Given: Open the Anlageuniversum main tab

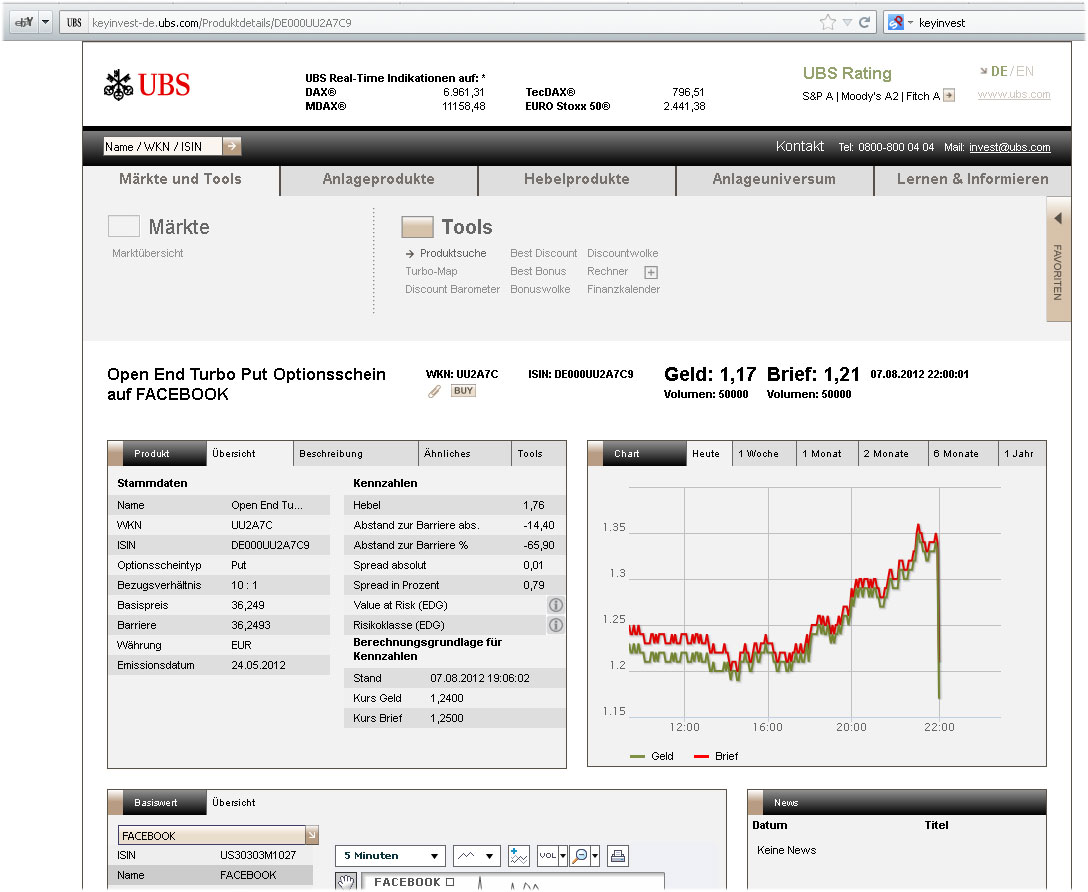Looking at the screenshot, I should tap(774, 179).
